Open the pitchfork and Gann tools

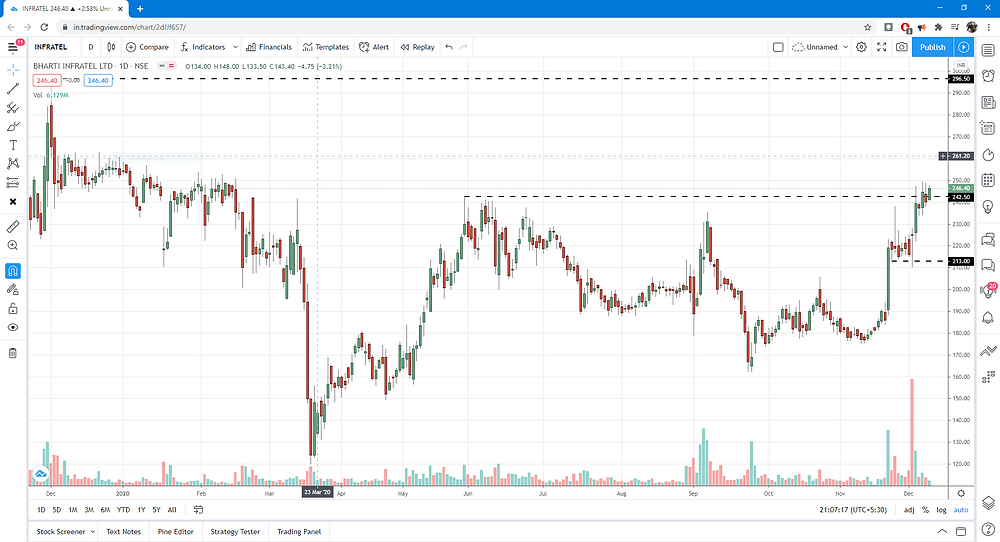coord(13,108)
